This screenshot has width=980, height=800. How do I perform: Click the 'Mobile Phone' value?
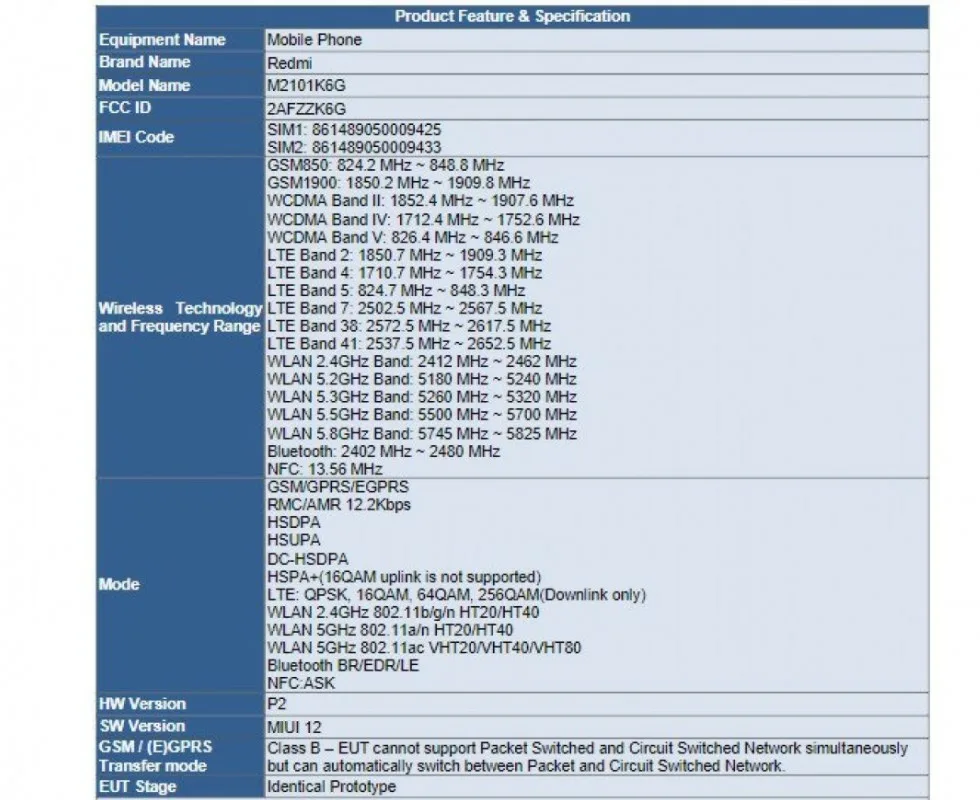point(314,40)
